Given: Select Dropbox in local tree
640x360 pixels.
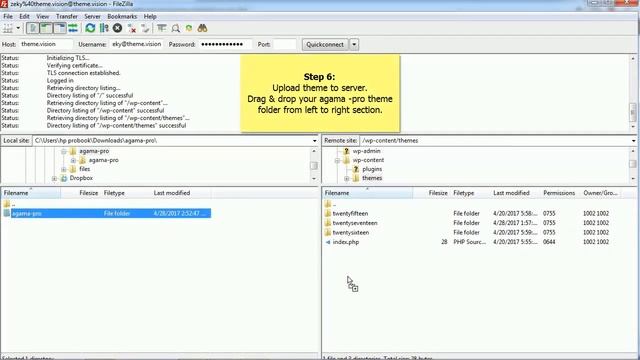Looking at the screenshot, I should (81, 178).
